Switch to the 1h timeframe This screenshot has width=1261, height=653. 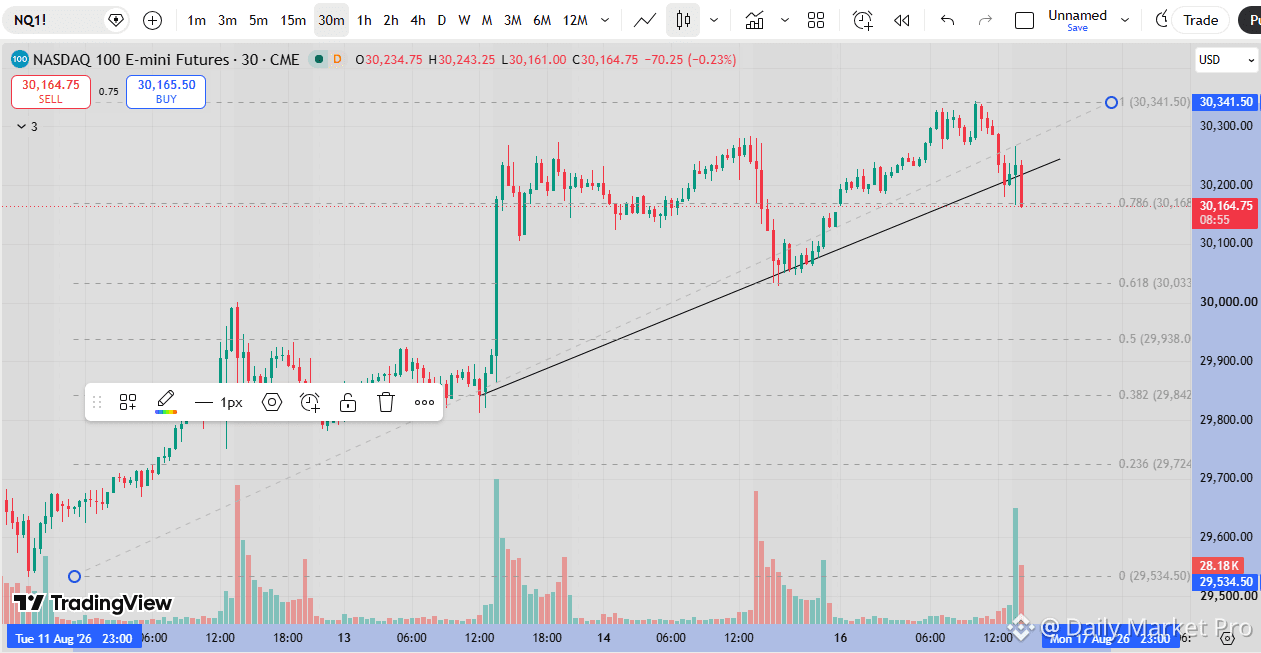click(x=364, y=20)
